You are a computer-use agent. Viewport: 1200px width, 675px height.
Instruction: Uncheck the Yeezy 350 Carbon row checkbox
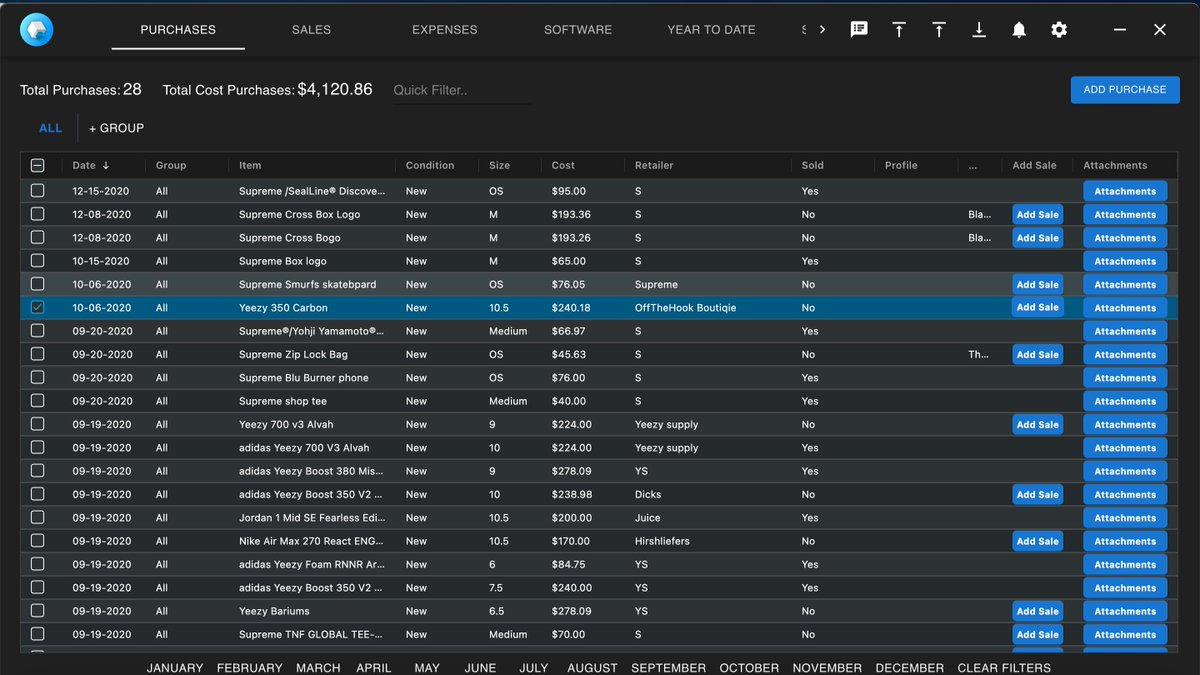pos(38,308)
